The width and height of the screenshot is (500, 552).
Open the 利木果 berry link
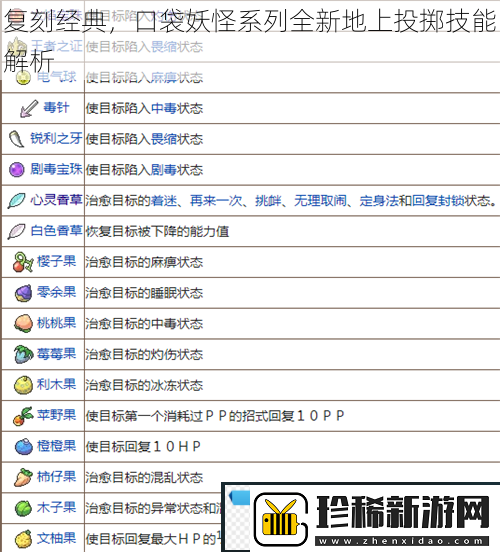click(56, 384)
